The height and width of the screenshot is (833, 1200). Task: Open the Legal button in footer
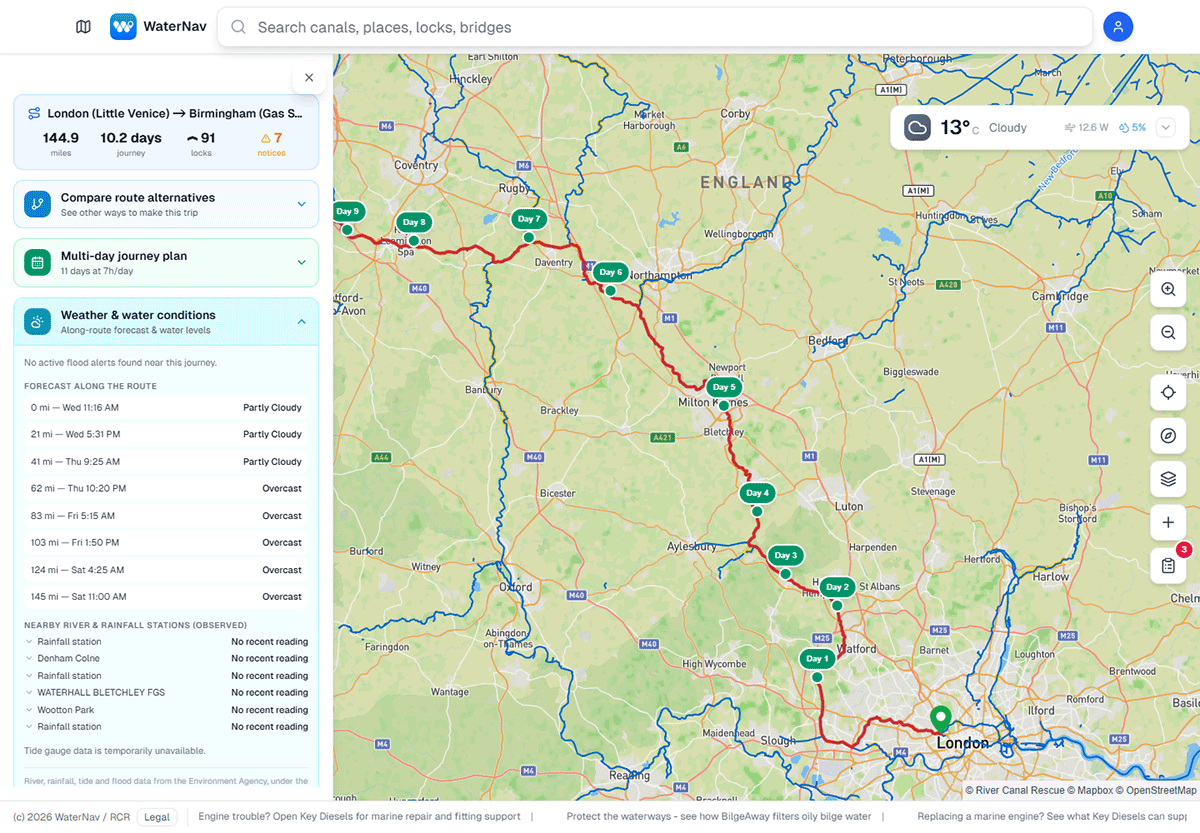(x=157, y=817)
